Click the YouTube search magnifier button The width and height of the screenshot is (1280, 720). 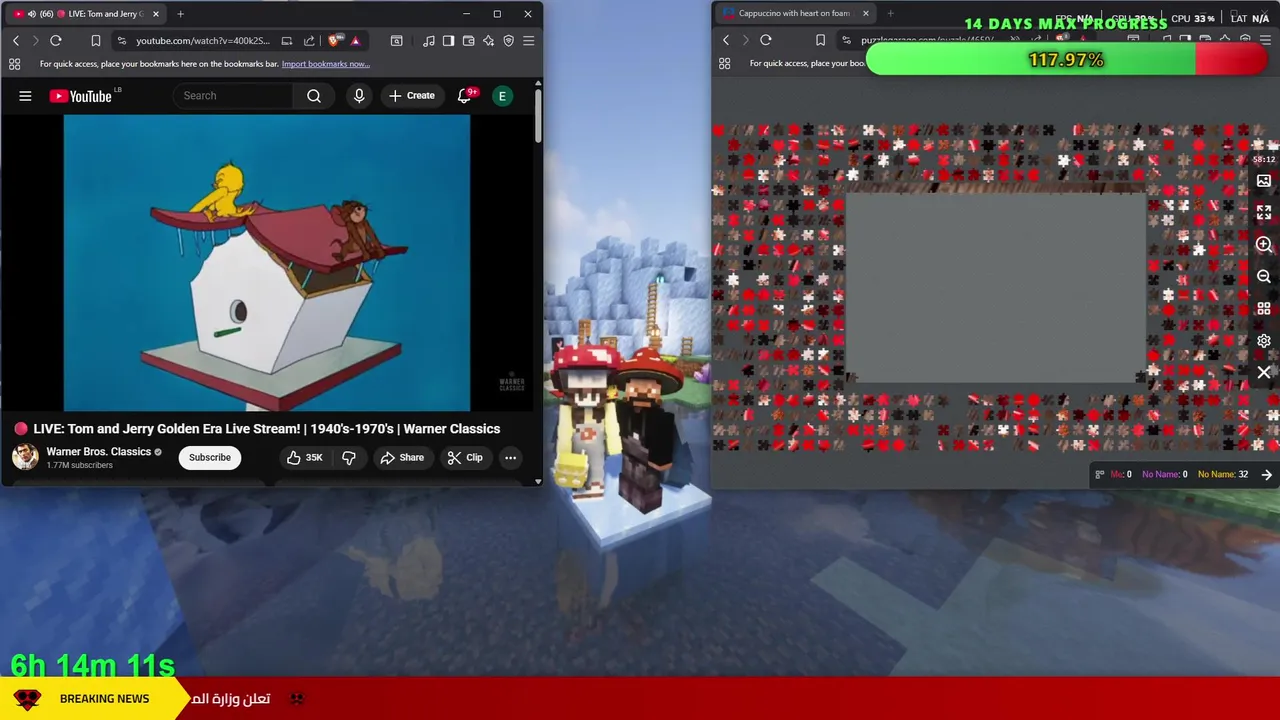pos(314,96)
